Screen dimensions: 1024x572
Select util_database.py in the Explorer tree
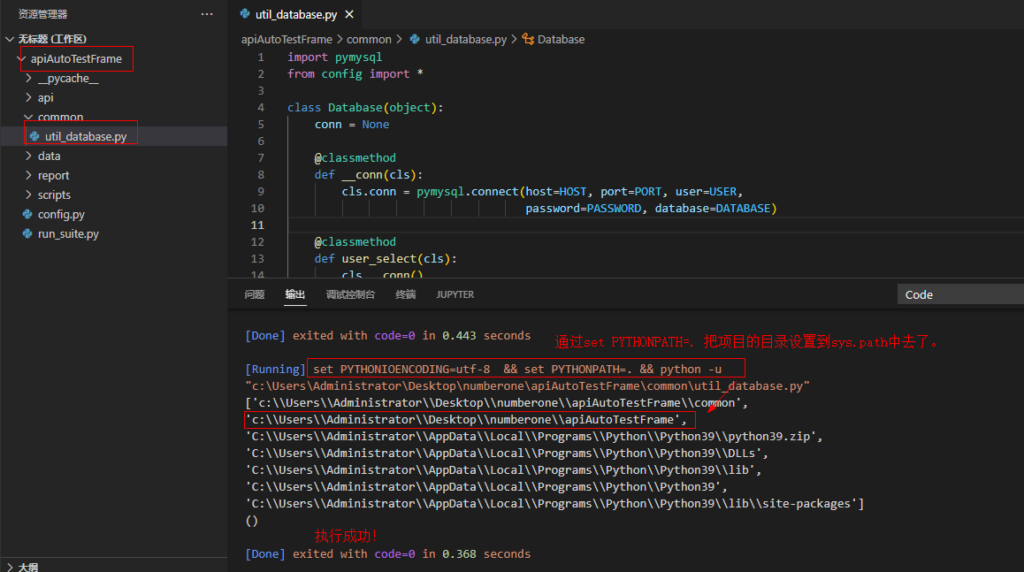coord(85,137)
